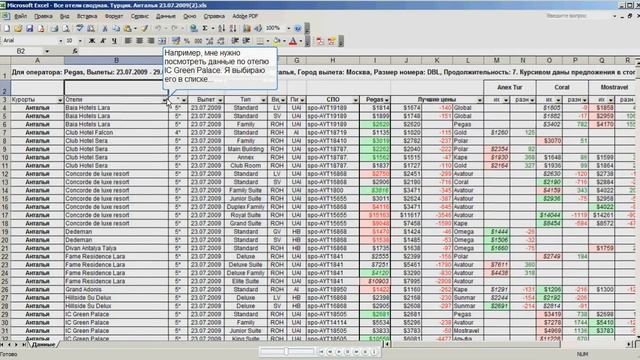The image size is (640, 360).
Task: Click the Cut scissors icon
Action: click(105, 28)
